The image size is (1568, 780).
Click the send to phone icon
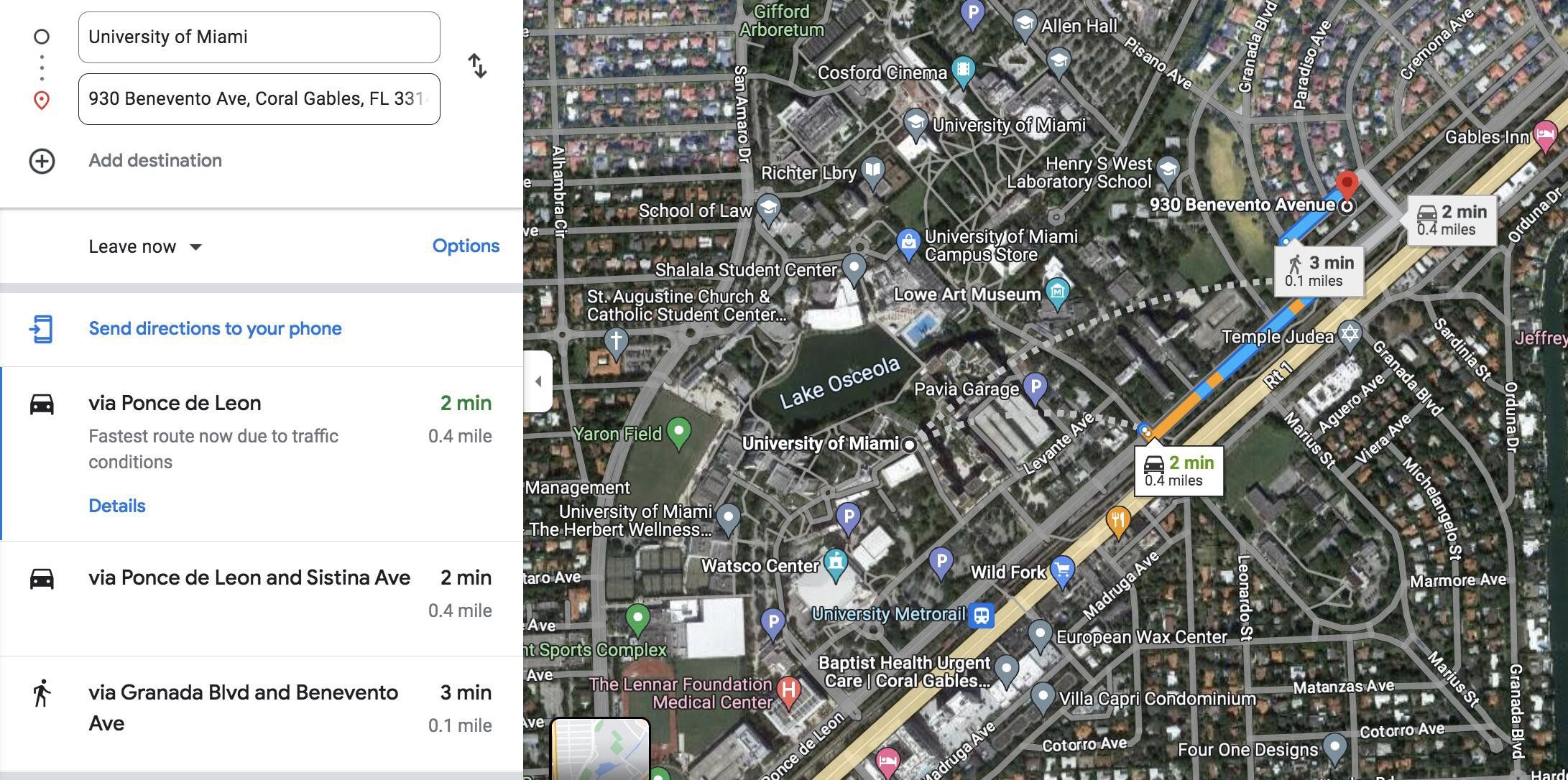click(x=42, y=329)
